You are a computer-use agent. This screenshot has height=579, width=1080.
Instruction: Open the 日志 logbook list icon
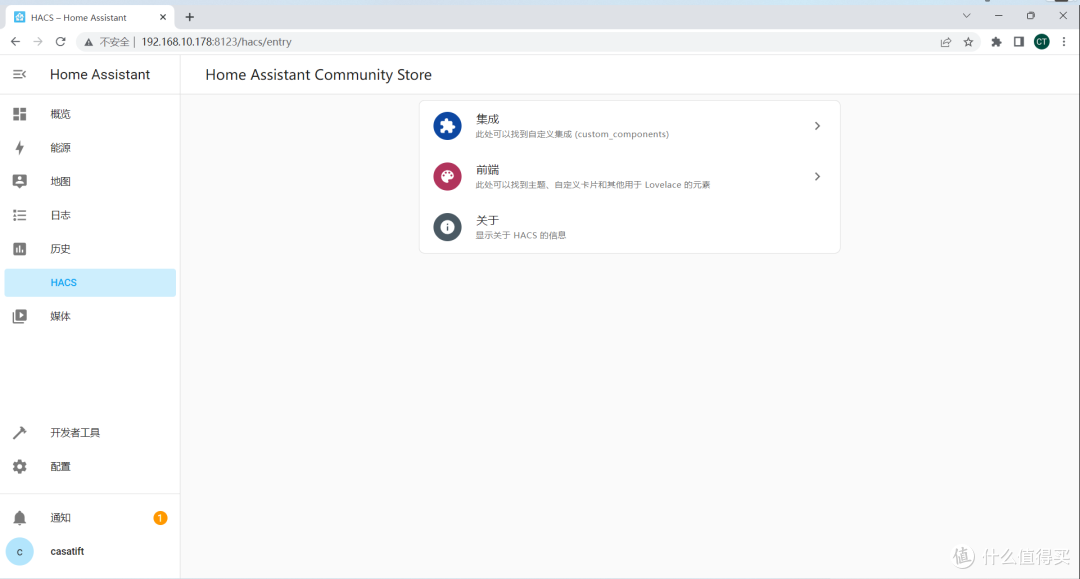19,215
